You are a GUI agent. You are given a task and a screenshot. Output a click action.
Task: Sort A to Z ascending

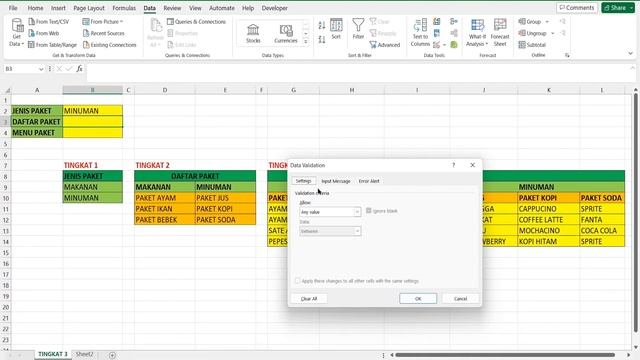322,25
